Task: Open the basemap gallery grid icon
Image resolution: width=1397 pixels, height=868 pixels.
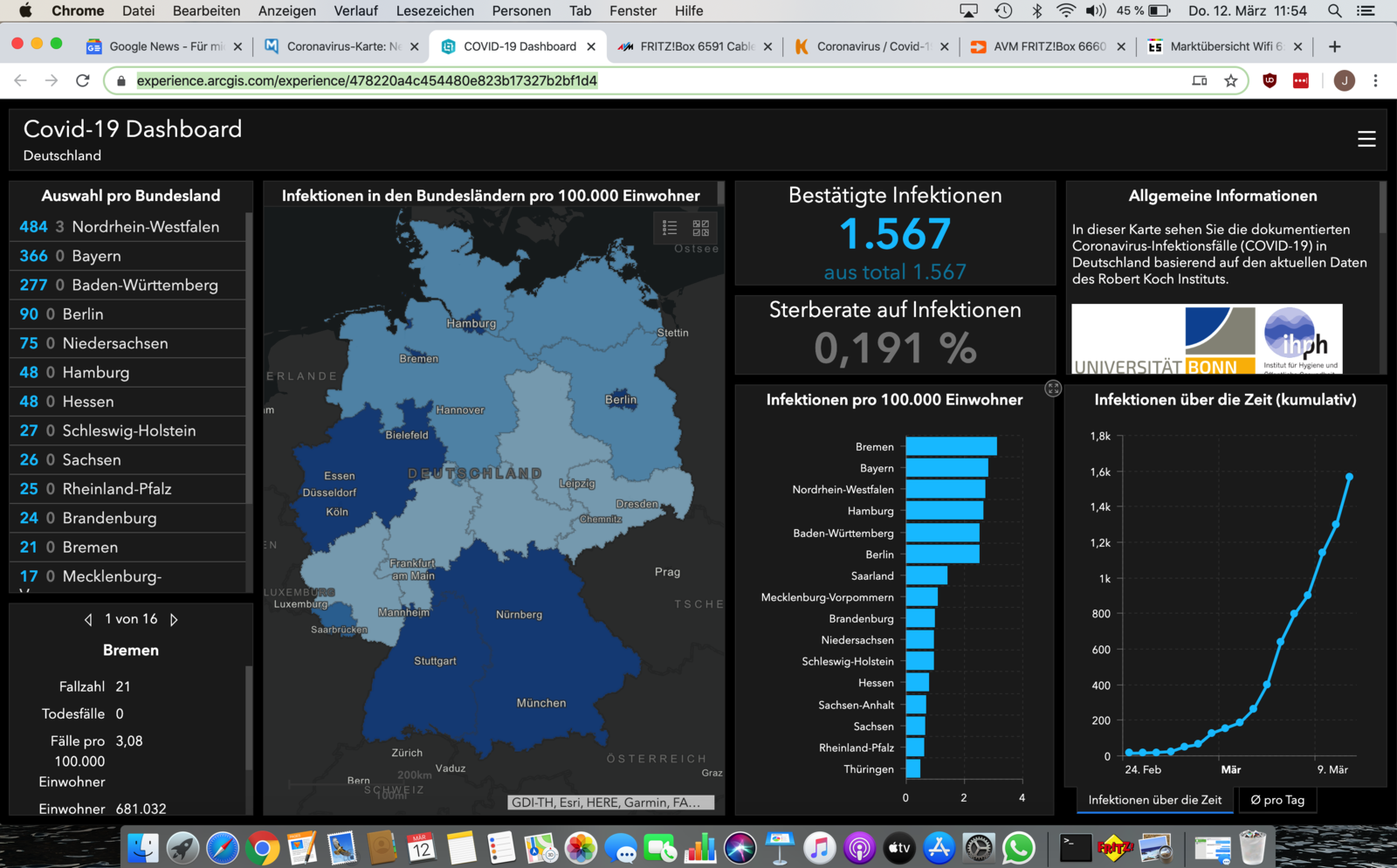Action: (x=701, y=228)
